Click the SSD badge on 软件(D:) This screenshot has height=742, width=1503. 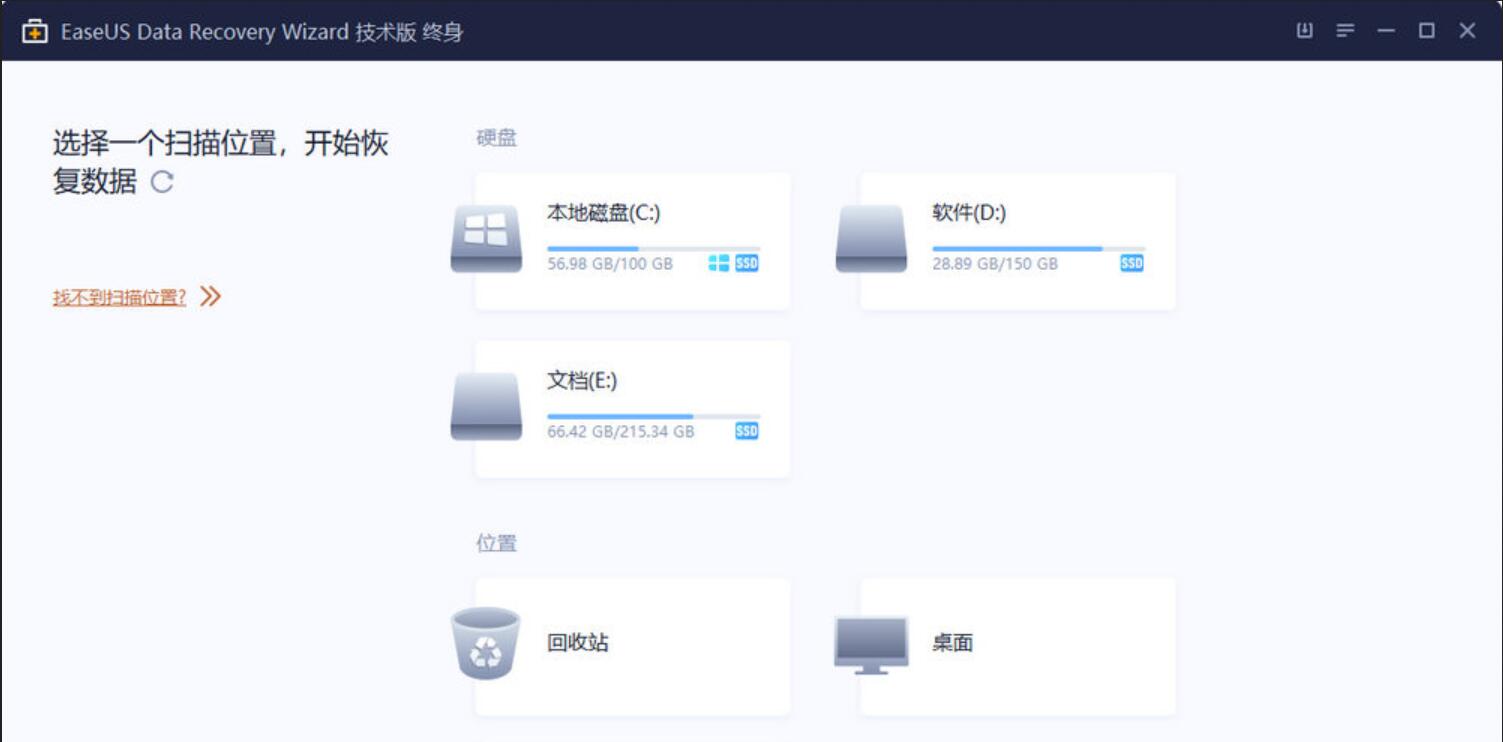click(x=1132, y=263)
